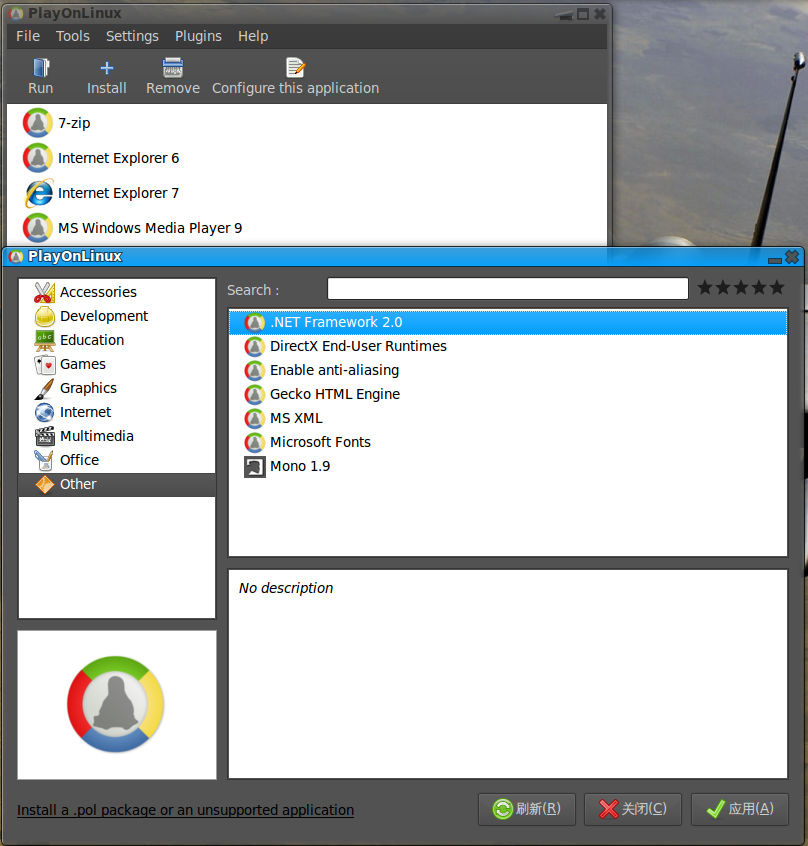808x846 pixels.
Task: Click the .NET Framework 2.0 icon
Action: click(x=255, y=323)
